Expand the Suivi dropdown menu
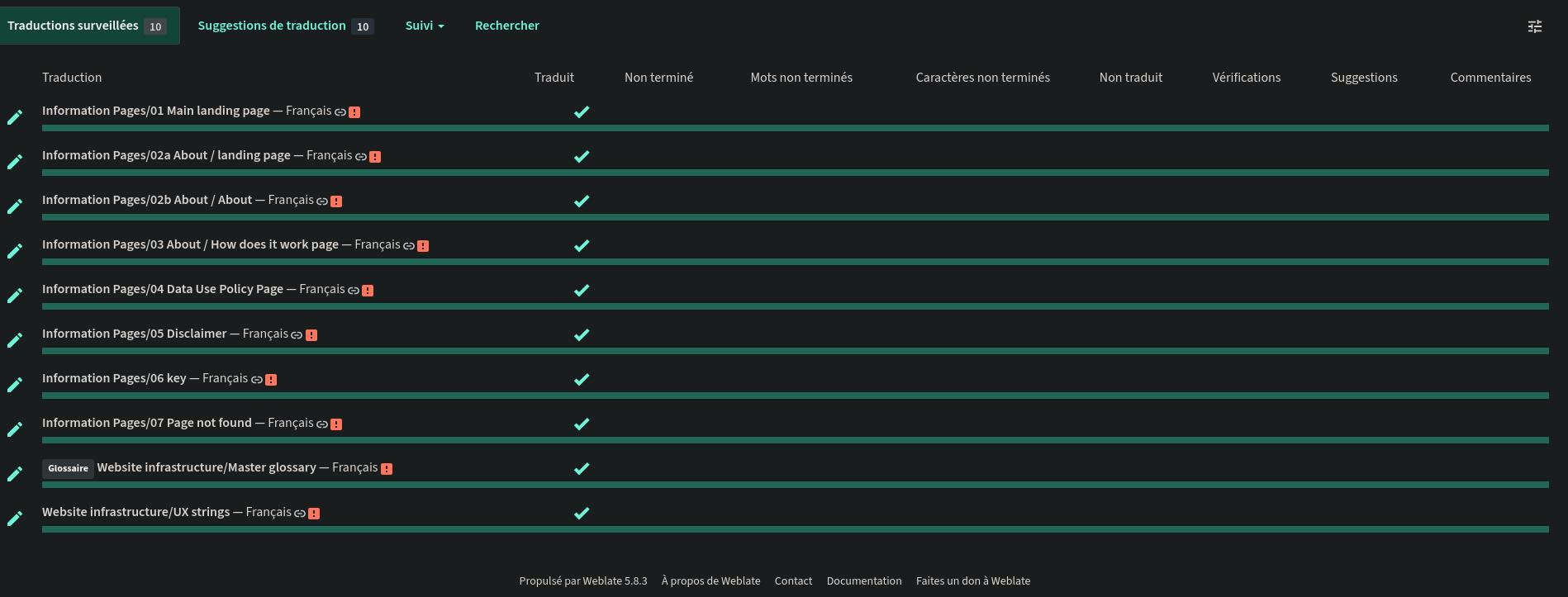The width and height of the screenshot is (1568, 597). click(x=424, y=26)
